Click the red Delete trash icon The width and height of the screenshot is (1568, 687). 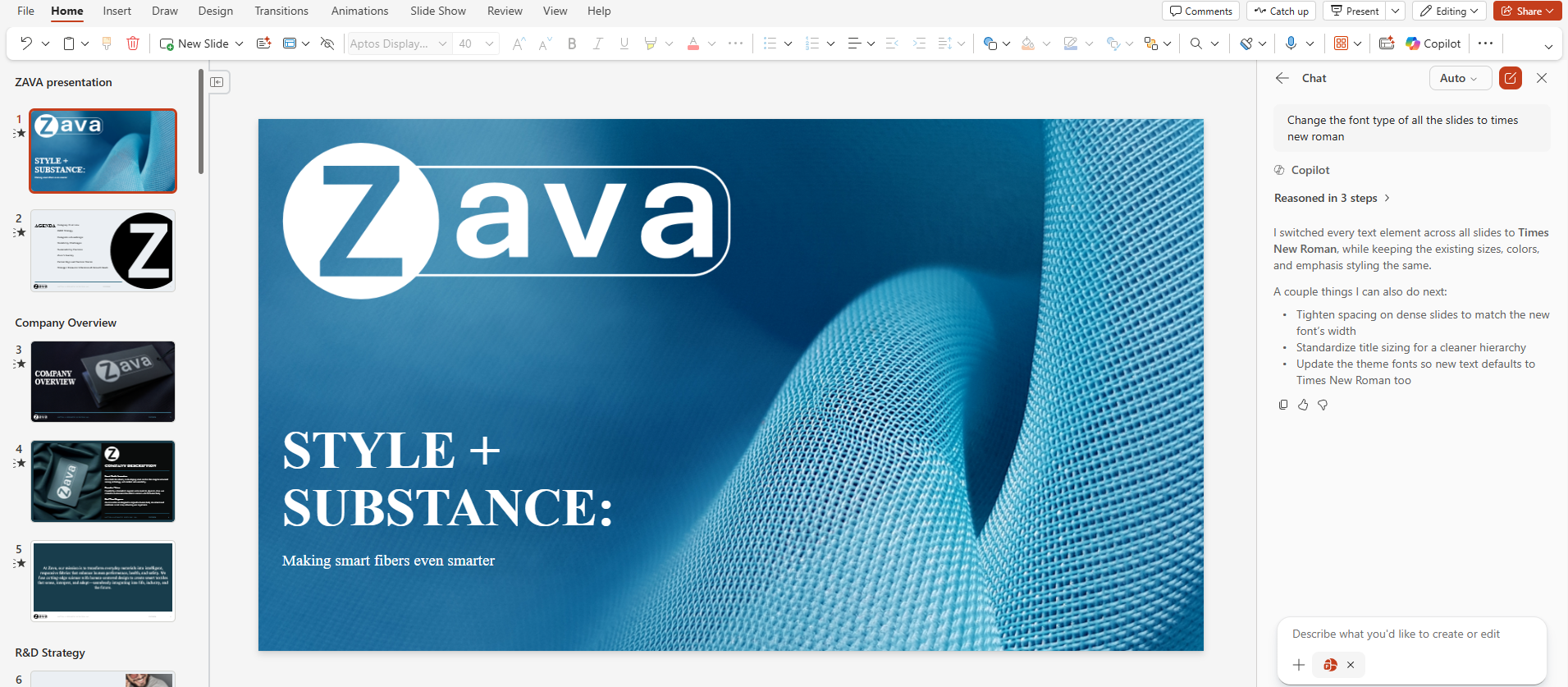tap(133, 44)
